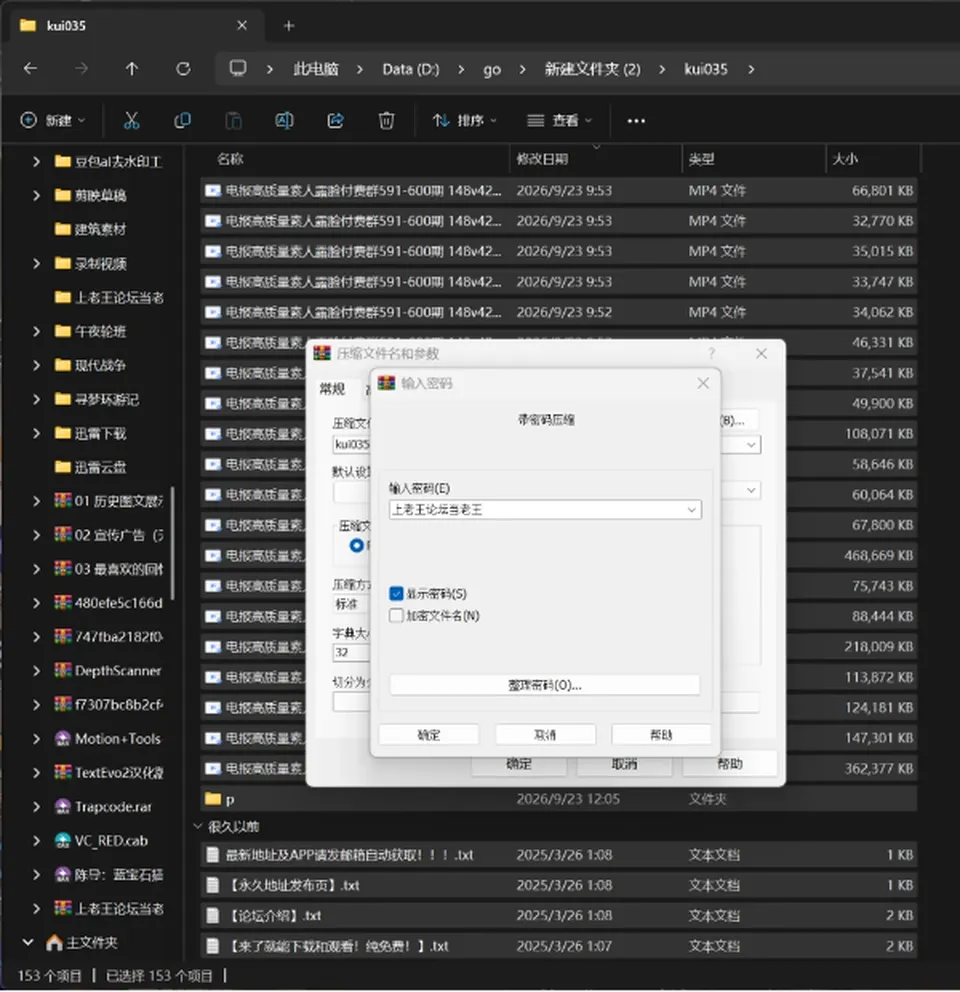Click 确定 in the password dialog
The width and height of the screenshot is (960, 992).
(428, 735)
